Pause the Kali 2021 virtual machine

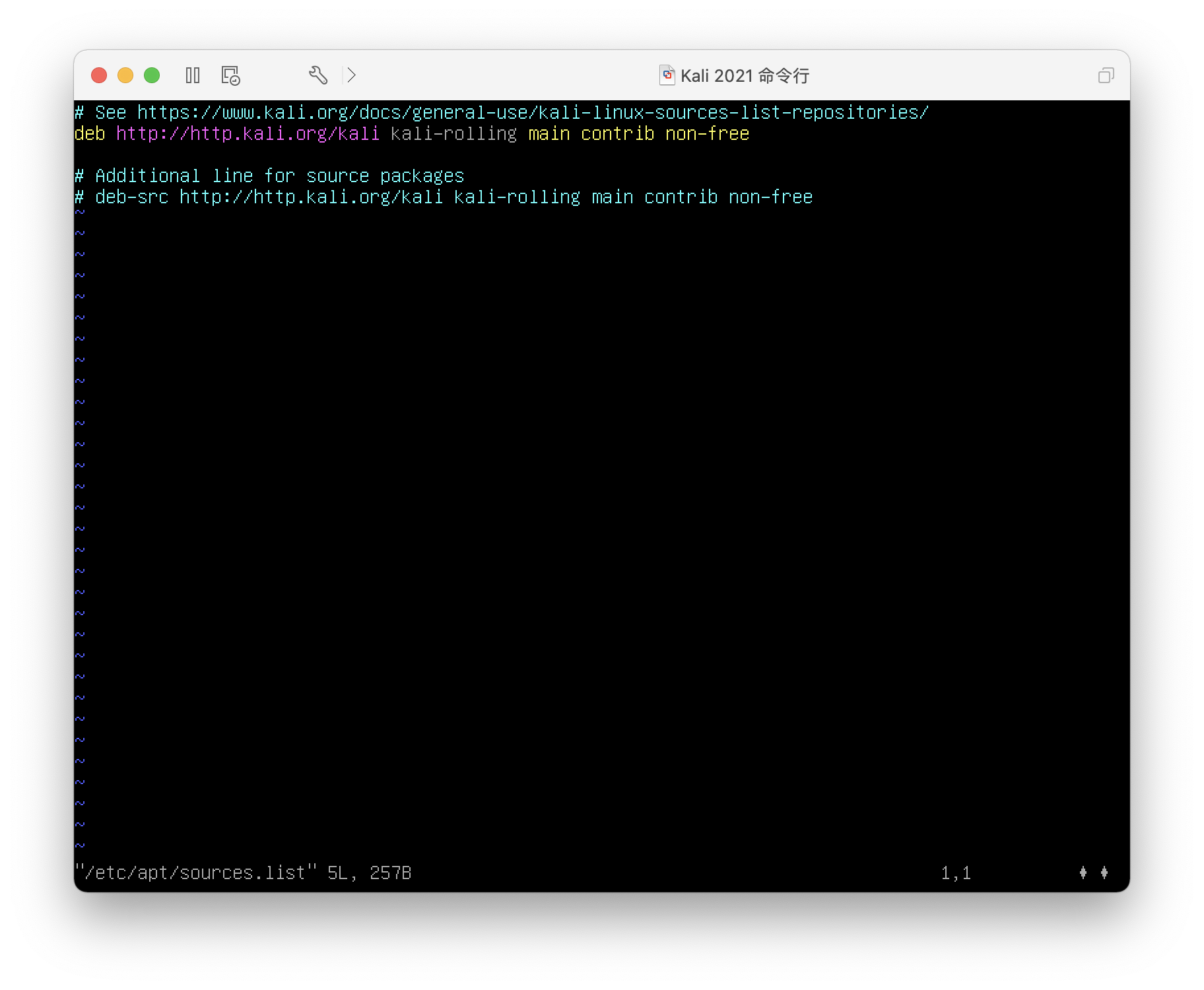193,75
